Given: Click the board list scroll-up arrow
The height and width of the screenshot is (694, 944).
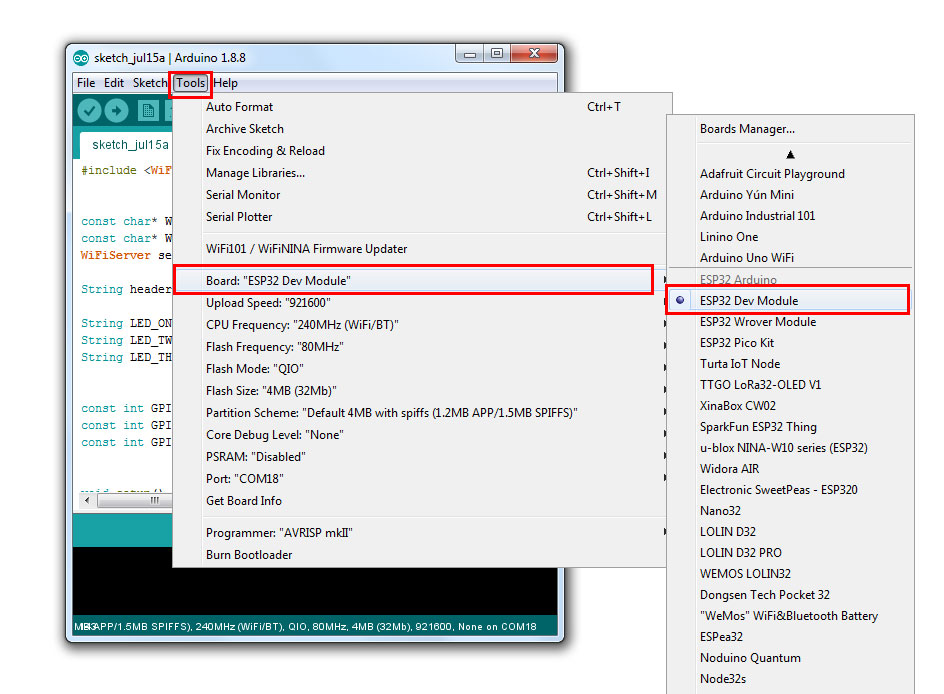Looking at the screenshot, I should (790, 155).
